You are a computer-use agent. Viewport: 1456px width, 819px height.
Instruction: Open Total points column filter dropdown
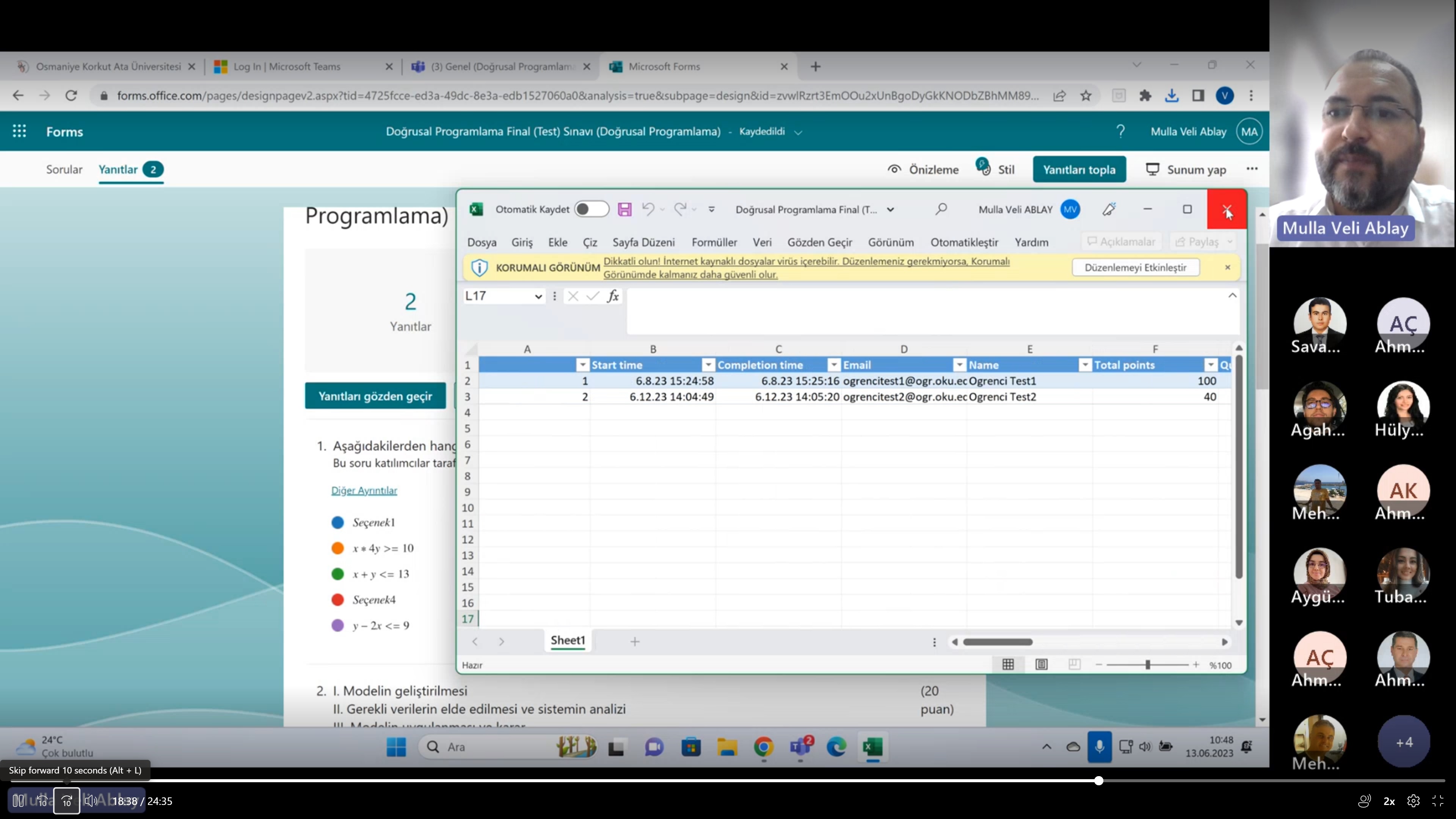(1211, 365)
